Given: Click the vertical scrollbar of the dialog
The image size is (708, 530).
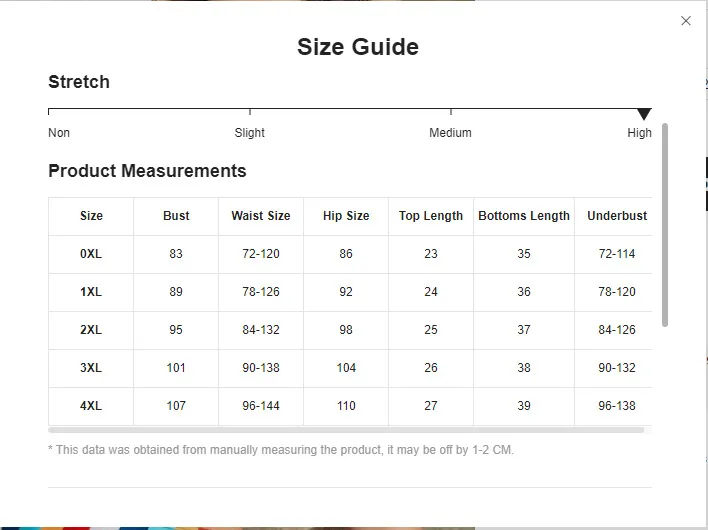Looking at the screenshot, I should click(665, 225).
